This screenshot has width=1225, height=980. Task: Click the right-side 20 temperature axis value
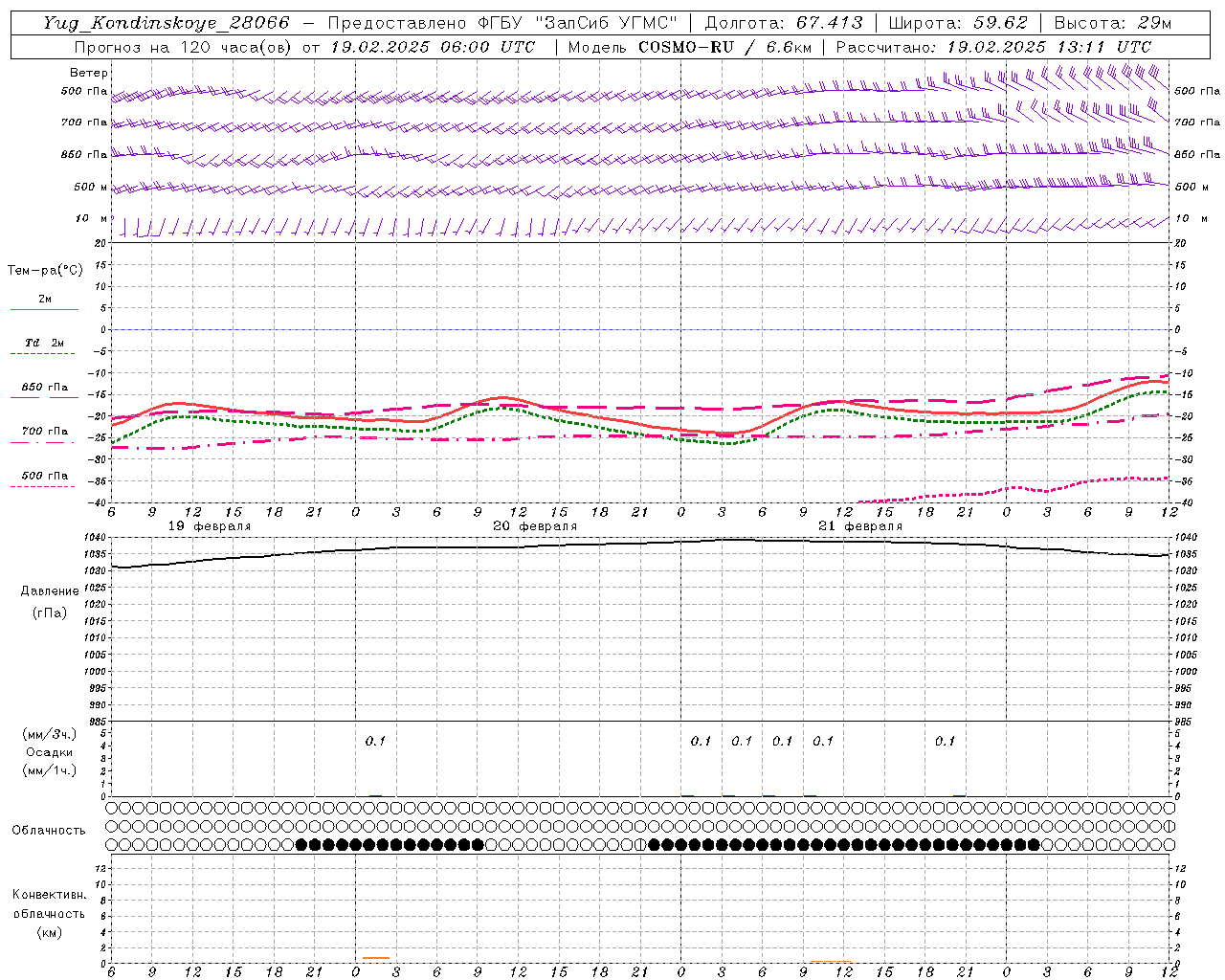[x=1180, y=243]
